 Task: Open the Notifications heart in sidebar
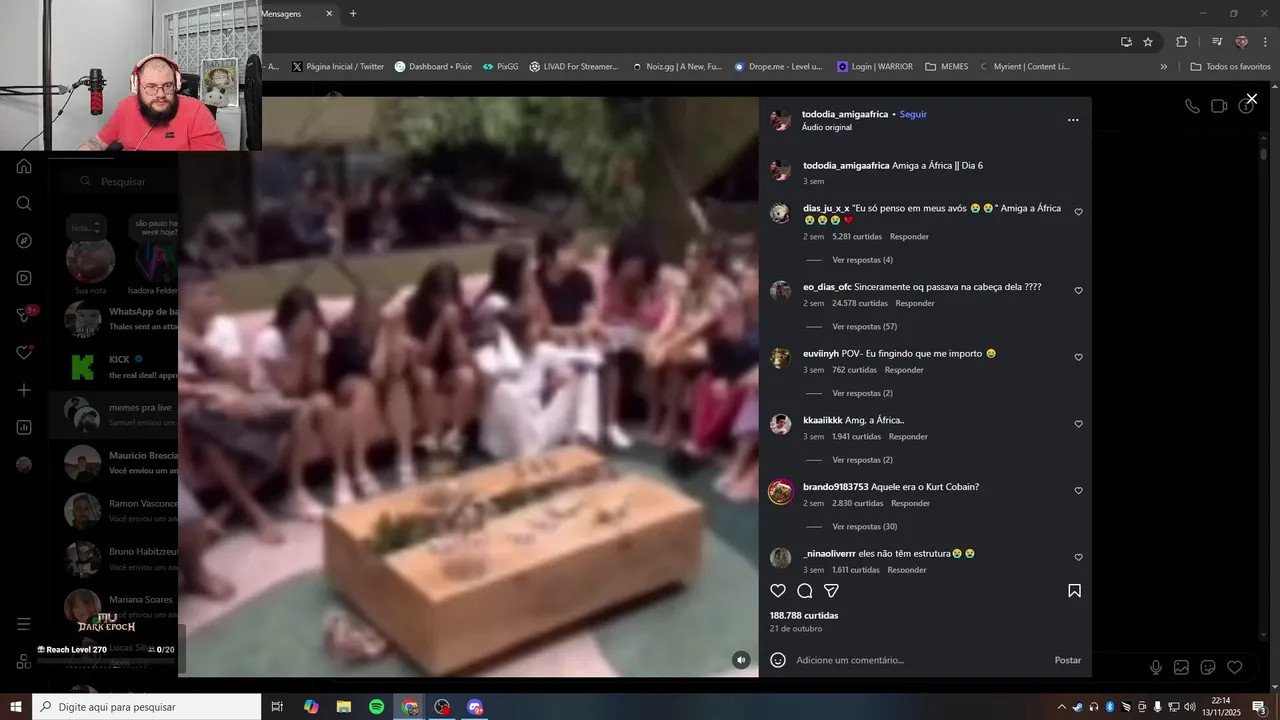[24, 353]
